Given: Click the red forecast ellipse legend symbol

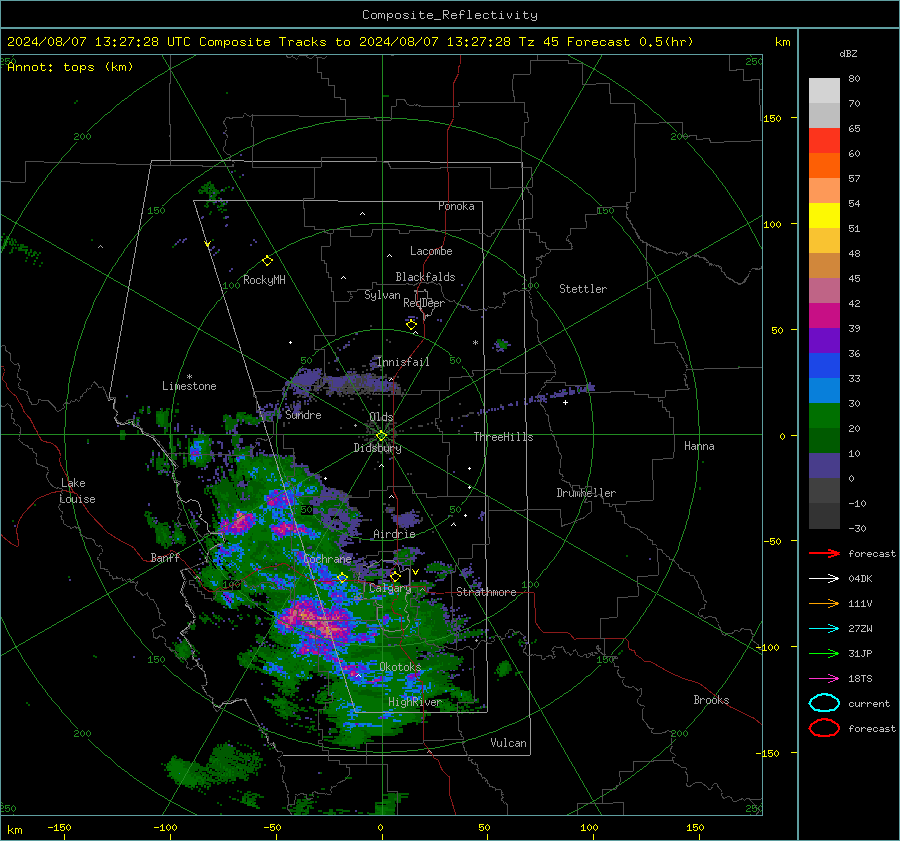Looking at the screenshot, I should [x=824, y=728].
